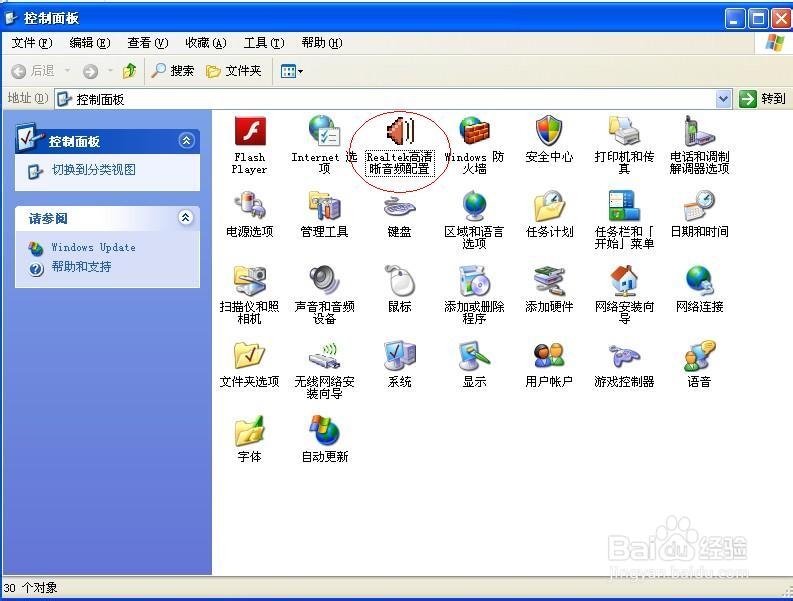Image resolution: width=793 pixels, height=601 pixels.
Task: Open 安全中心 shield icon
Action: tap(549, 131)
